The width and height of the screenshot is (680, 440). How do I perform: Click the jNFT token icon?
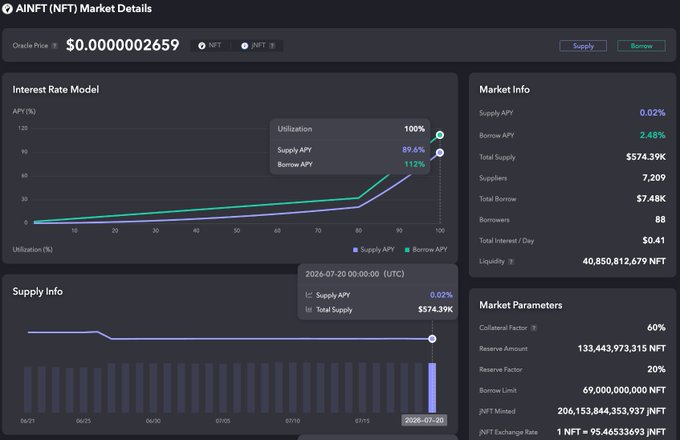pos(245,46)
